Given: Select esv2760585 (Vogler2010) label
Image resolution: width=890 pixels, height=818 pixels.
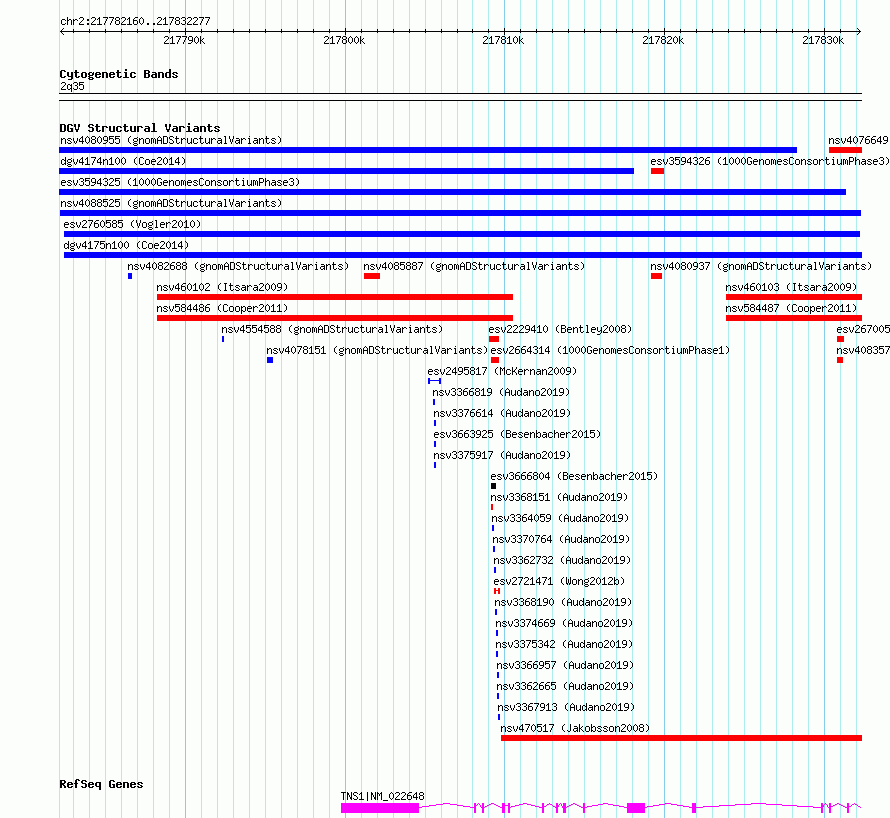Looking at the screenshot, I should click(132, 224).
